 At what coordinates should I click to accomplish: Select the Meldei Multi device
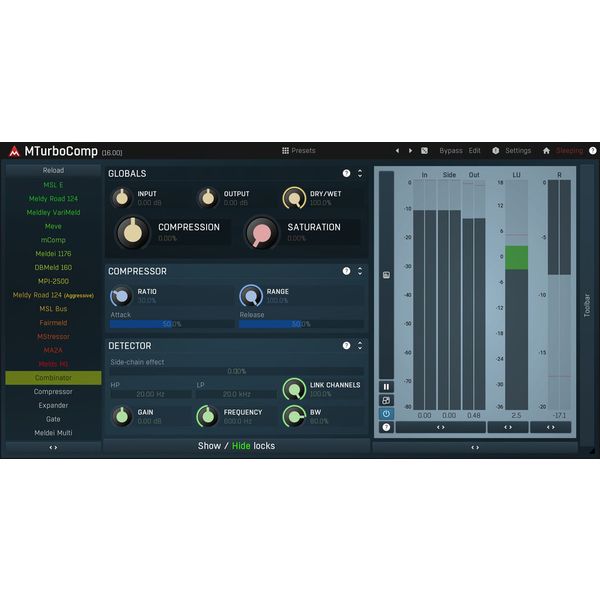(53, 433)
